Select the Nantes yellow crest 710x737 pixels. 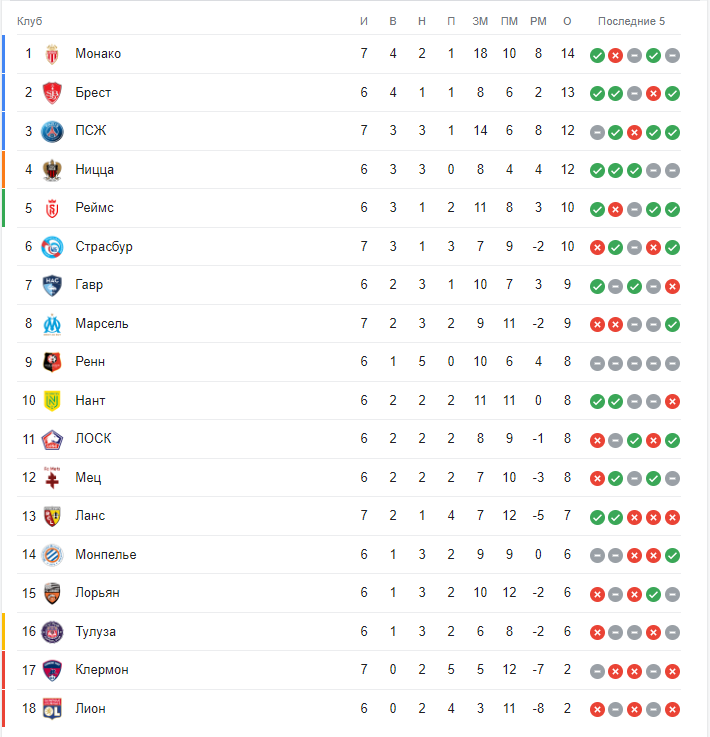[x=52, y=401]
